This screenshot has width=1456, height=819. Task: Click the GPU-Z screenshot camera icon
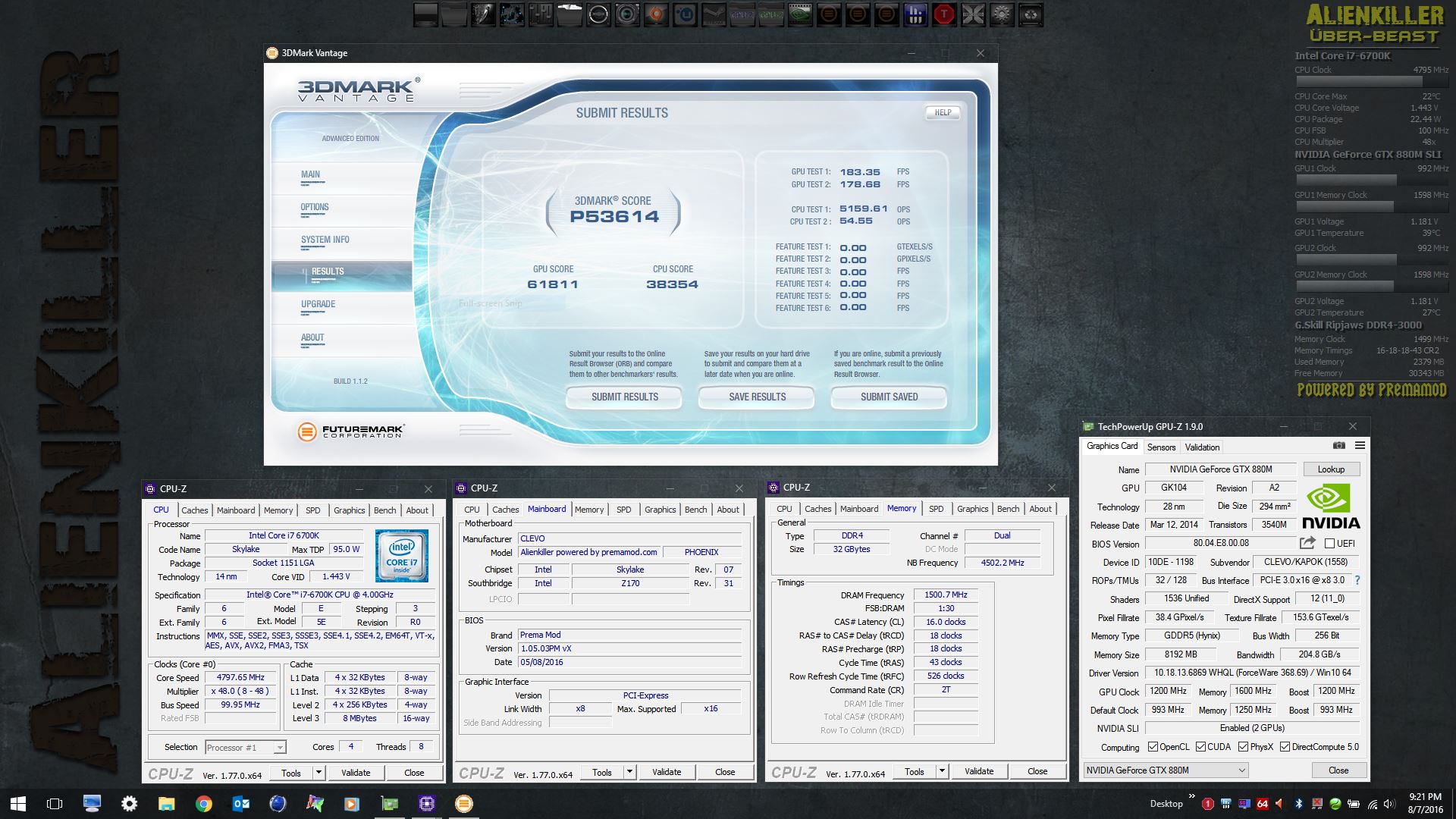pos(1339,446)
